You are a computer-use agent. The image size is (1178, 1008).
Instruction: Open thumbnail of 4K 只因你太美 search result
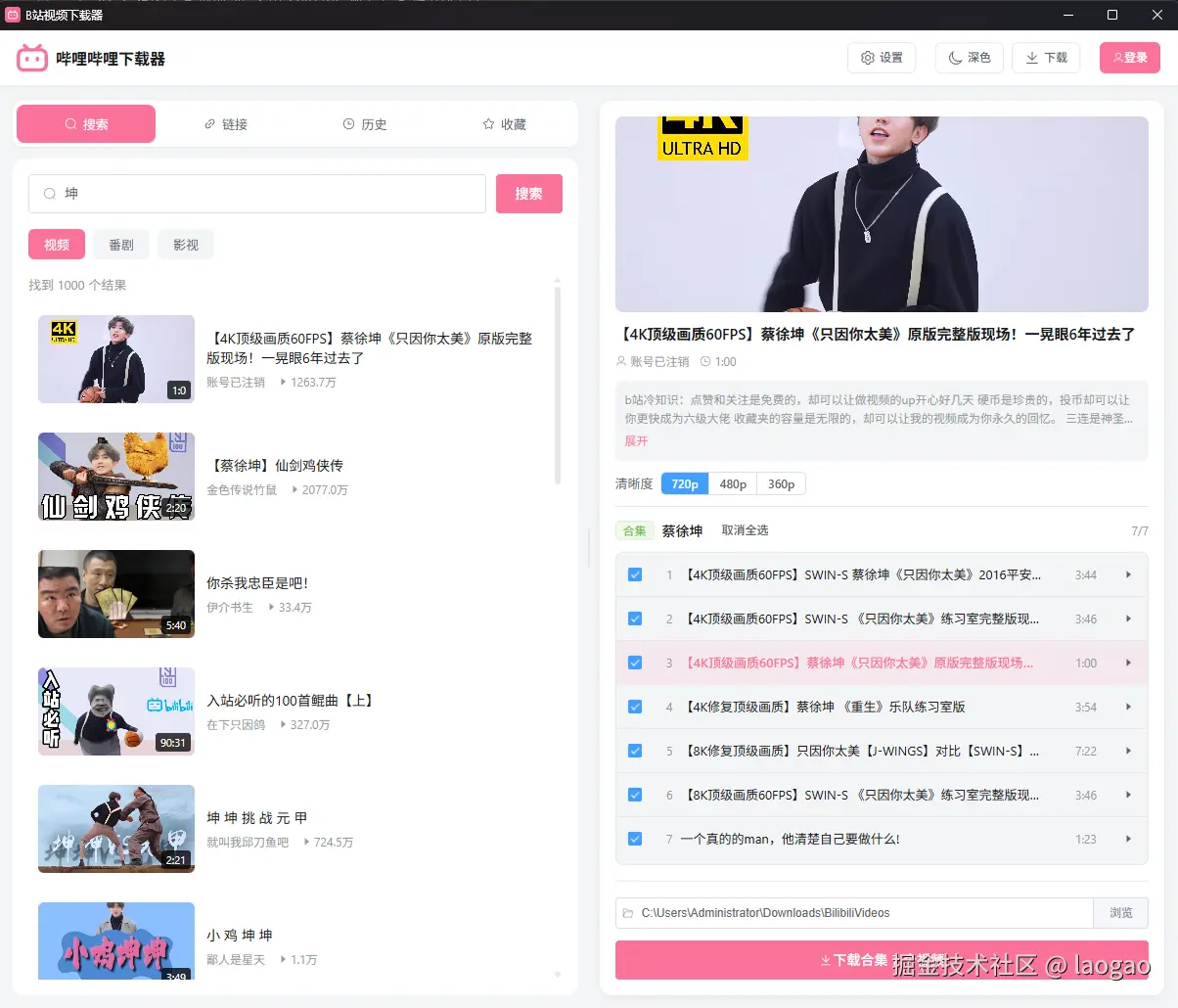(116, 359)
